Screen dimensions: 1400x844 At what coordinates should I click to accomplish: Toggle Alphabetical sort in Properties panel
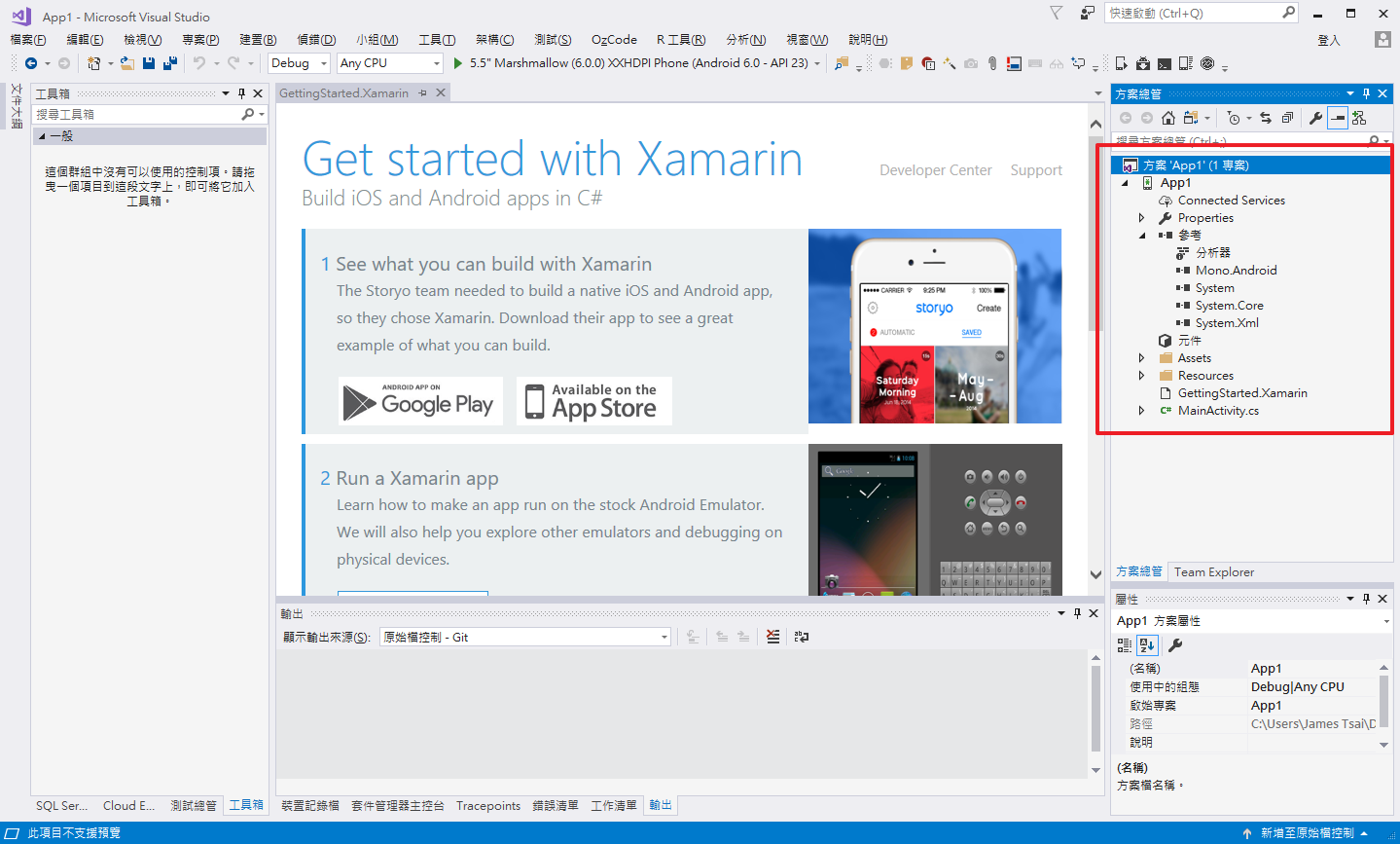[1147, 644]
